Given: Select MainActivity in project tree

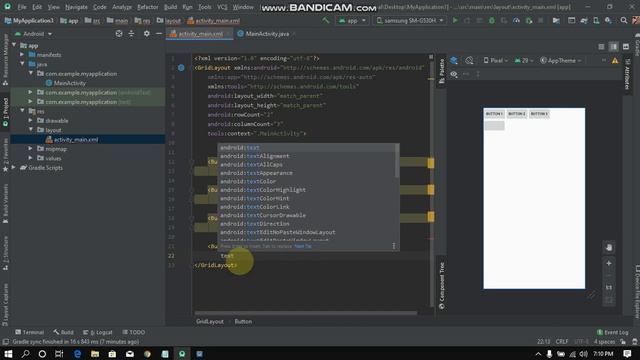Looking at the screenshot, I should pyautogui.click(x=70, y=83).
